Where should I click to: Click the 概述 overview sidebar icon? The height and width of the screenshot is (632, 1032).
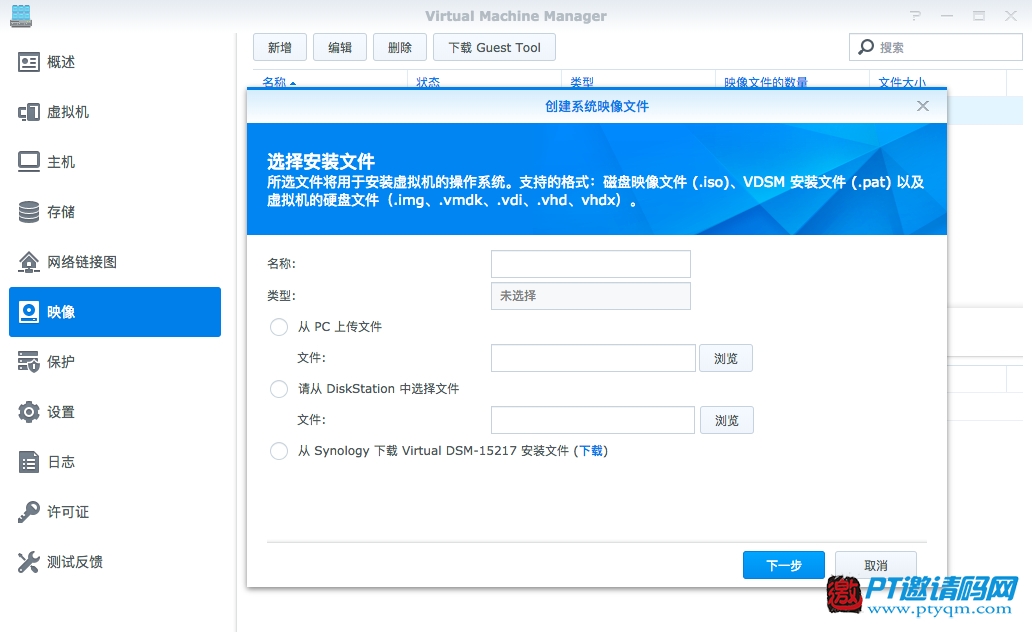(28, 63)
